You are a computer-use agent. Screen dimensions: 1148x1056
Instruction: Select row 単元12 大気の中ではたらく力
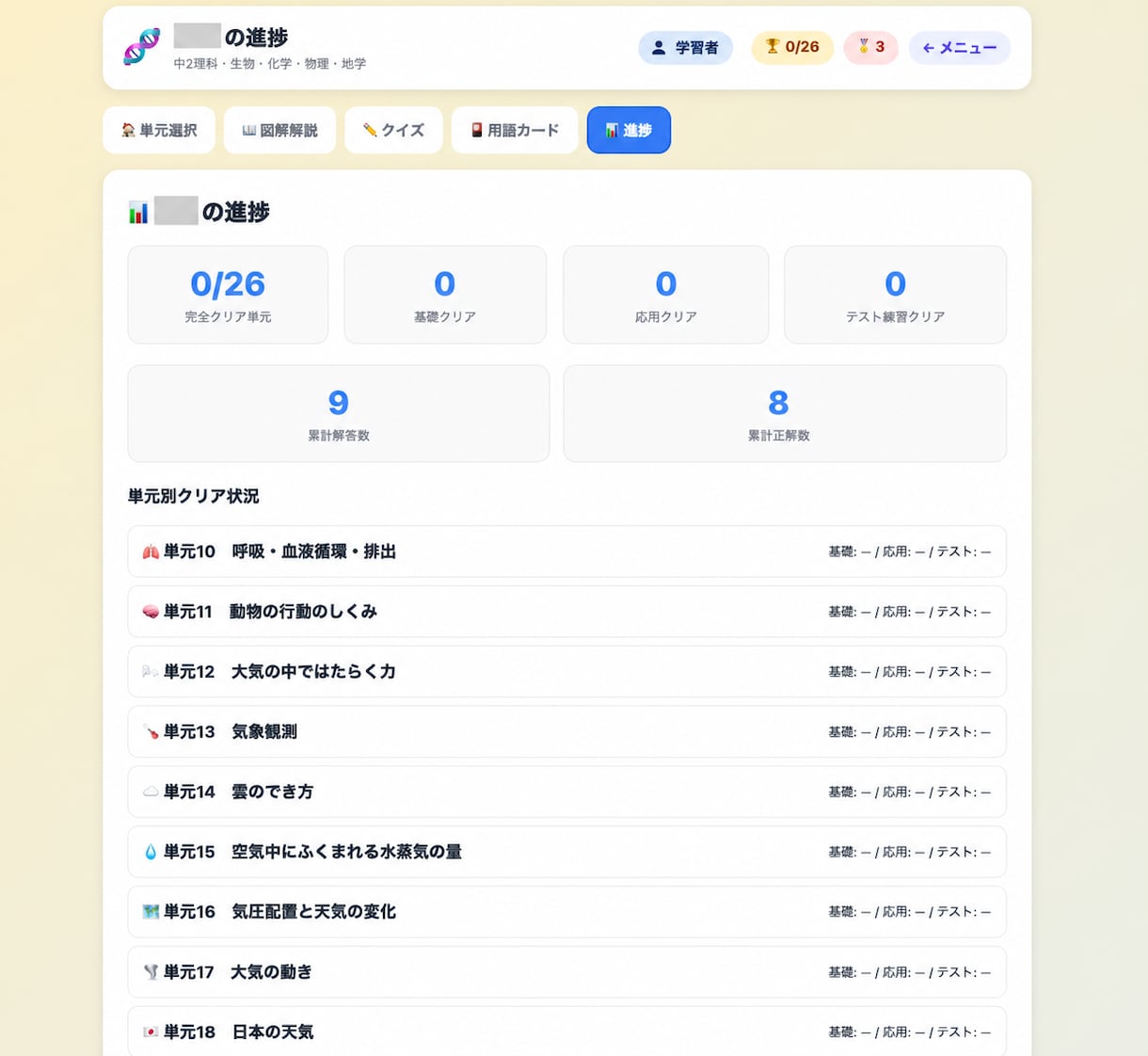click(x=566, y=672)
